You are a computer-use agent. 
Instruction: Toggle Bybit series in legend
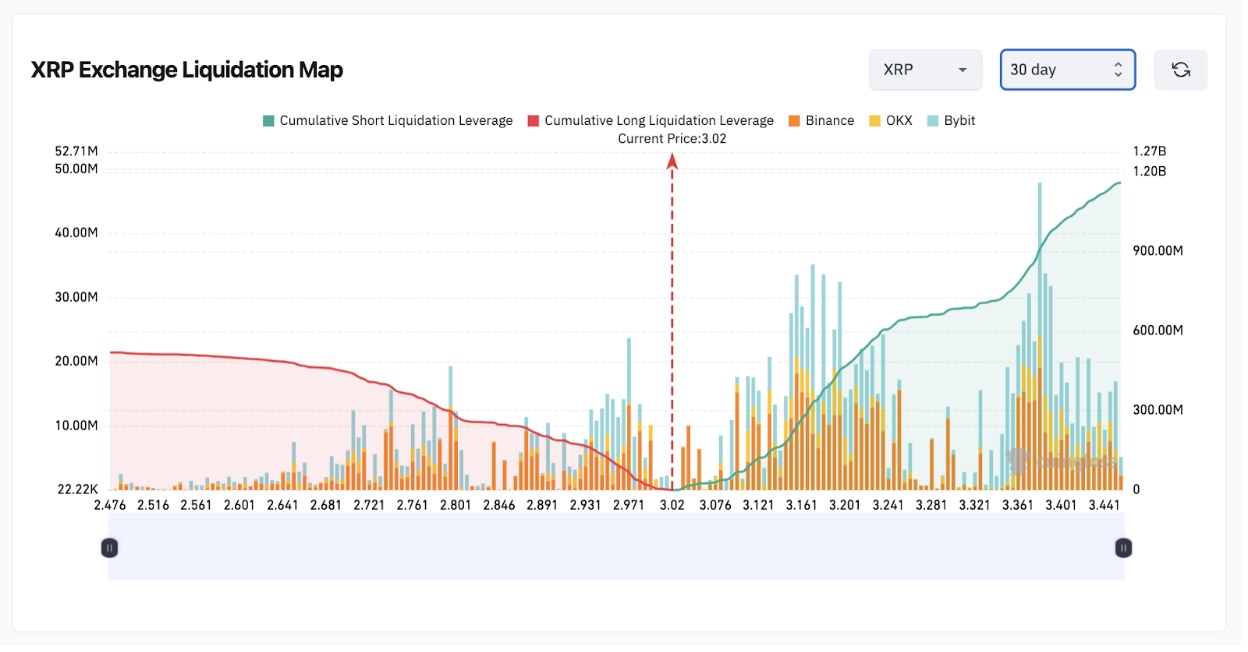[951, 121]
